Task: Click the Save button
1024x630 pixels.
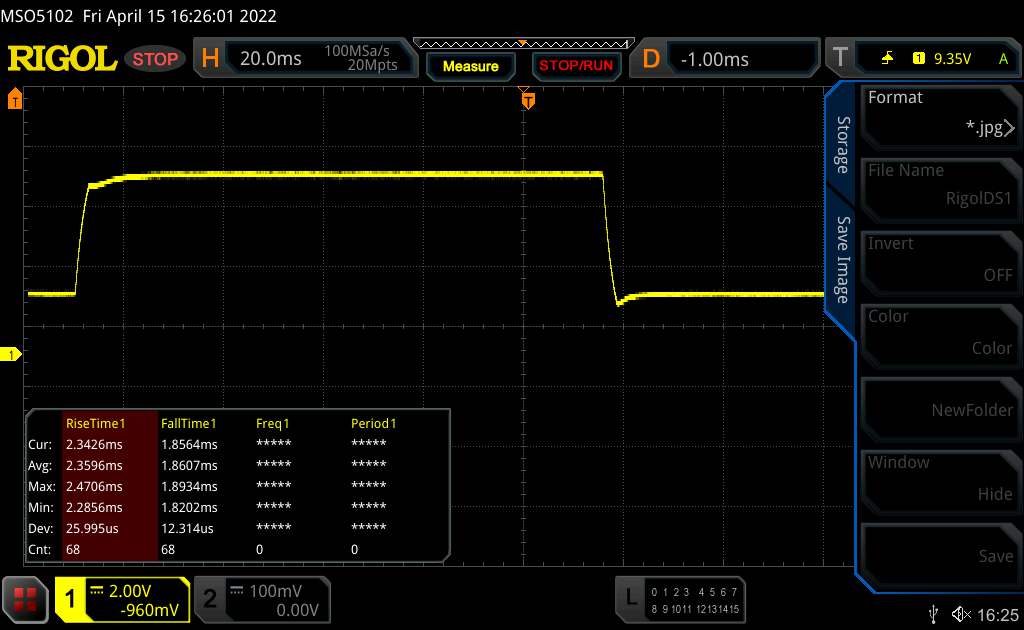Action: tap(940, 554)
